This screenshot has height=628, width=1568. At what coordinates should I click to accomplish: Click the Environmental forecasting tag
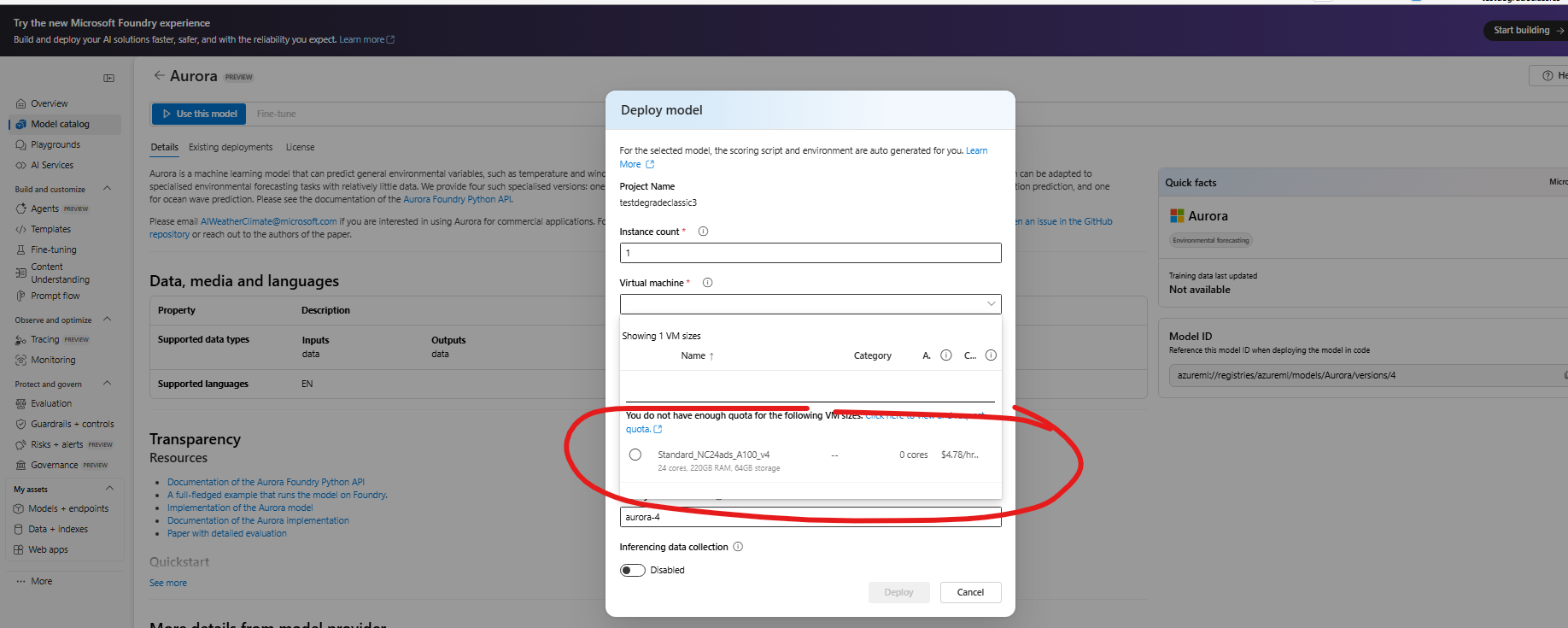click(x=1210, y=240)
